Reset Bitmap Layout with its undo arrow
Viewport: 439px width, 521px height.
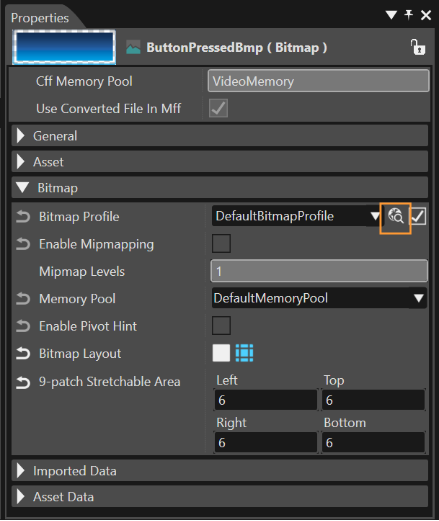click(x=23, y=353)
